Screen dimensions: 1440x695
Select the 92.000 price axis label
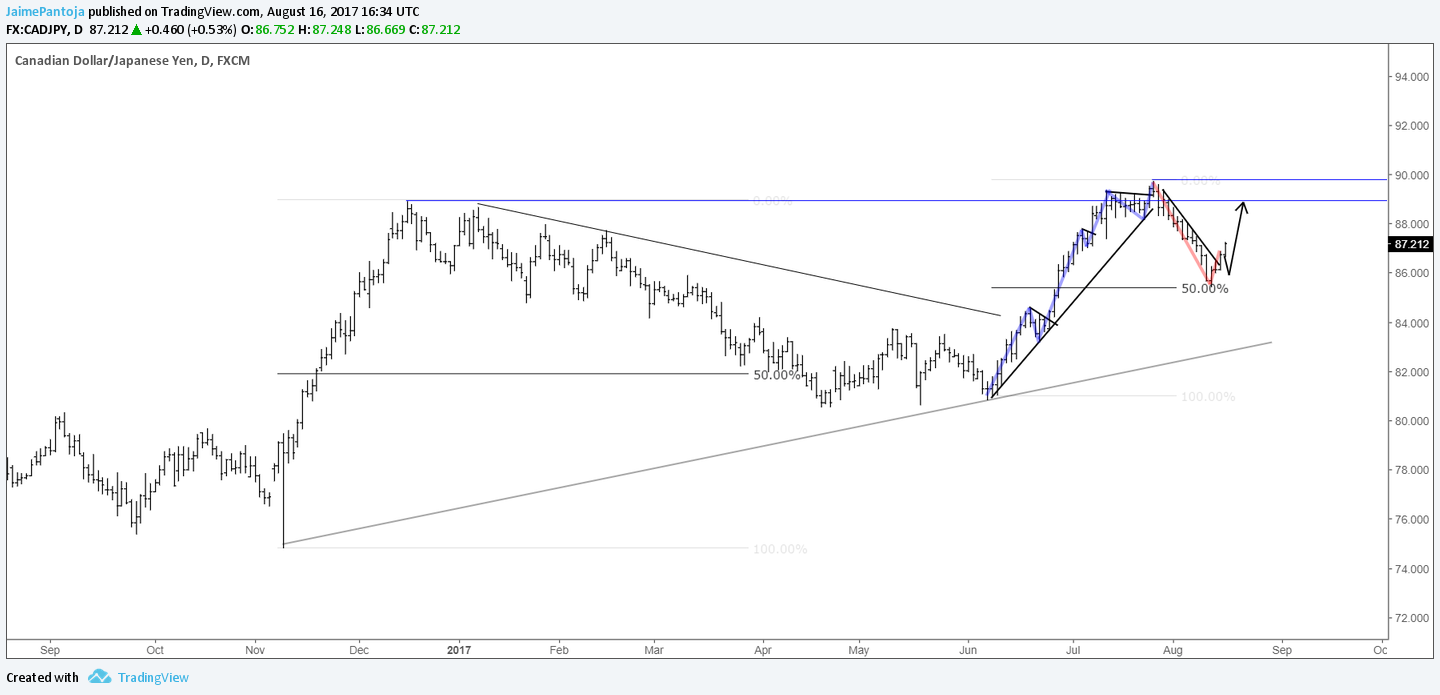click(x=1412, y=126)
